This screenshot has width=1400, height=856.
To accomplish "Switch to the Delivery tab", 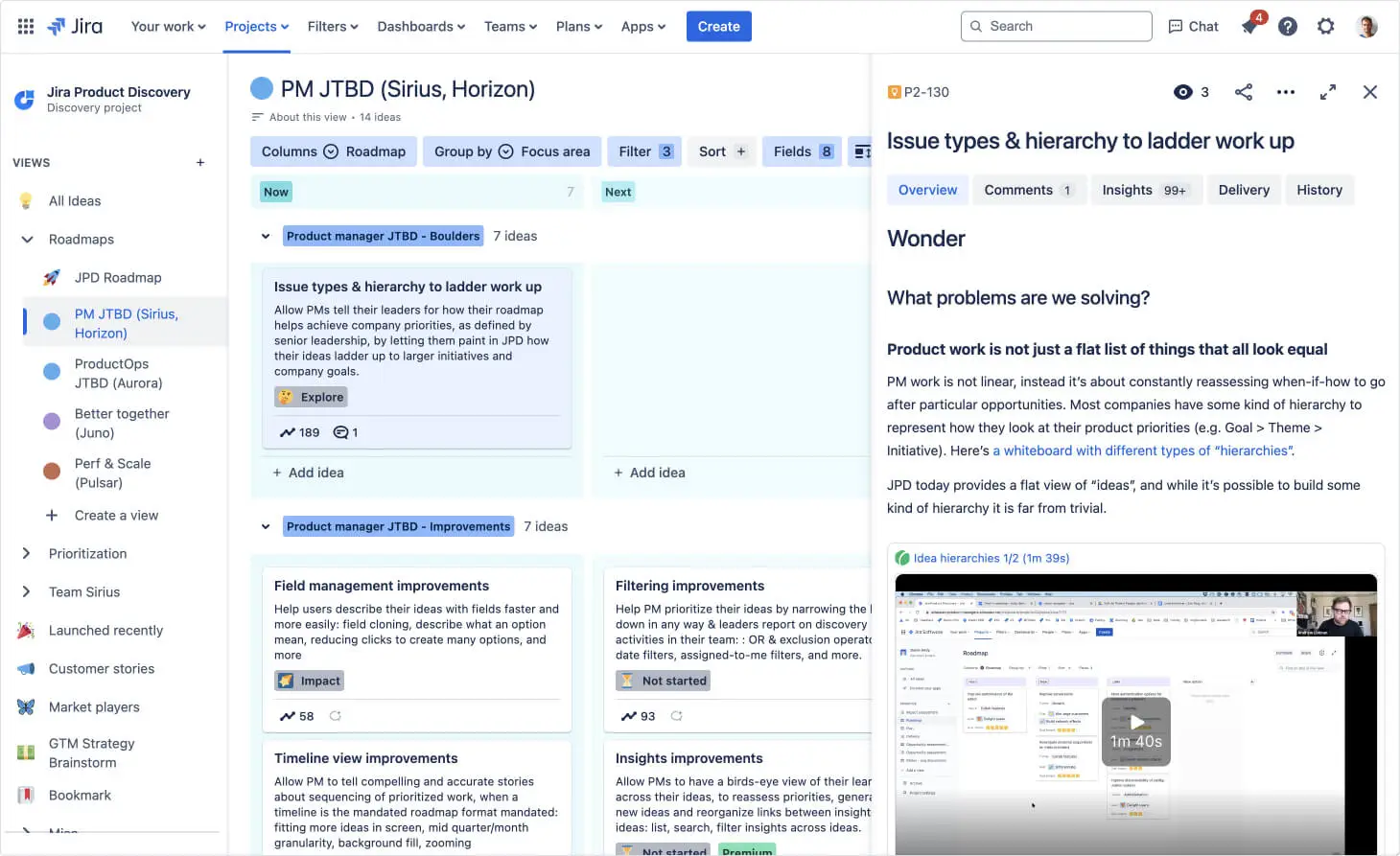I will (x=1244, y=190).
